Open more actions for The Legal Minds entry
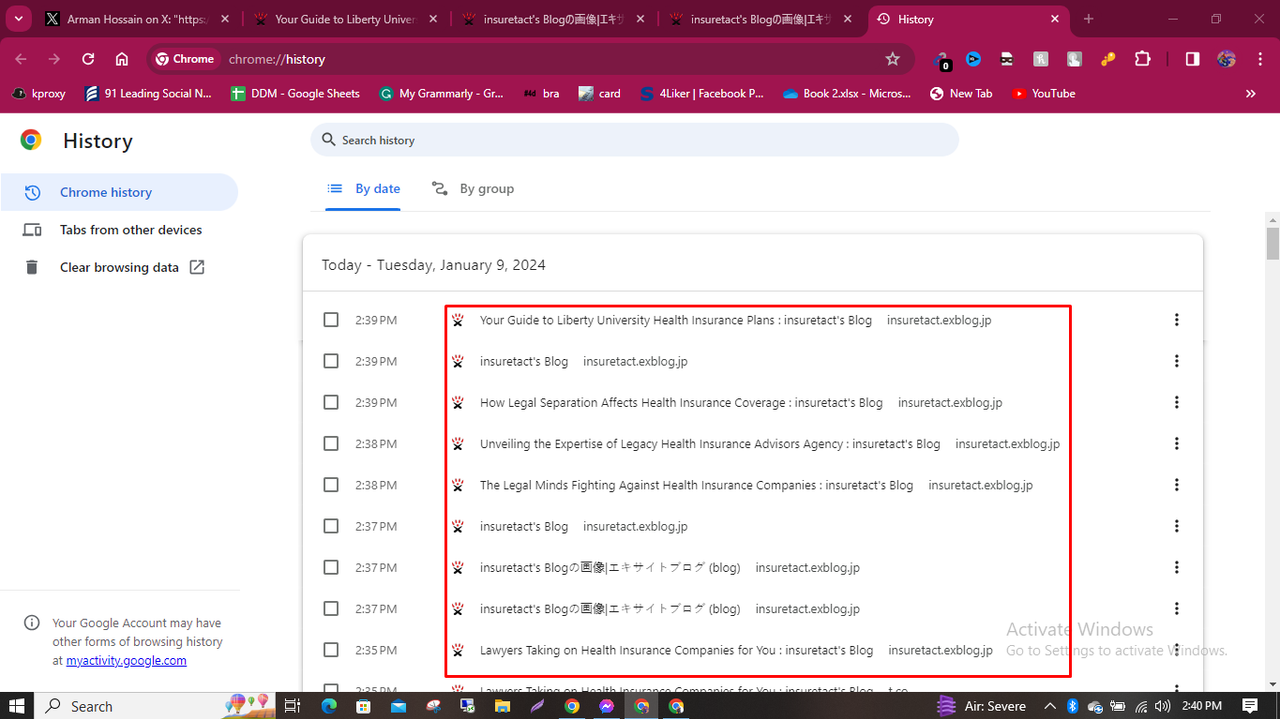 click(1176, 485)
